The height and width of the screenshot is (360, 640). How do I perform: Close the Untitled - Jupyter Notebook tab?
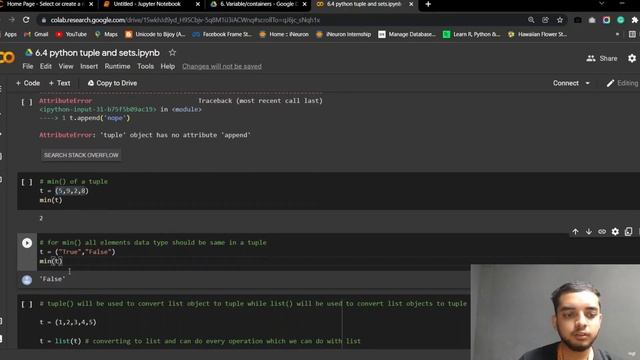pos(198,4)
